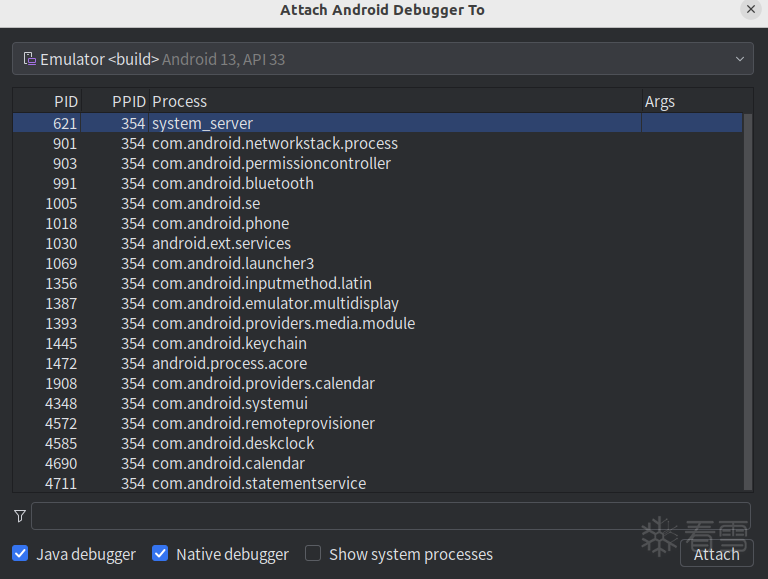The image size is (768, 579).
Task: Click the process filter text field
Action: [390, 516]
